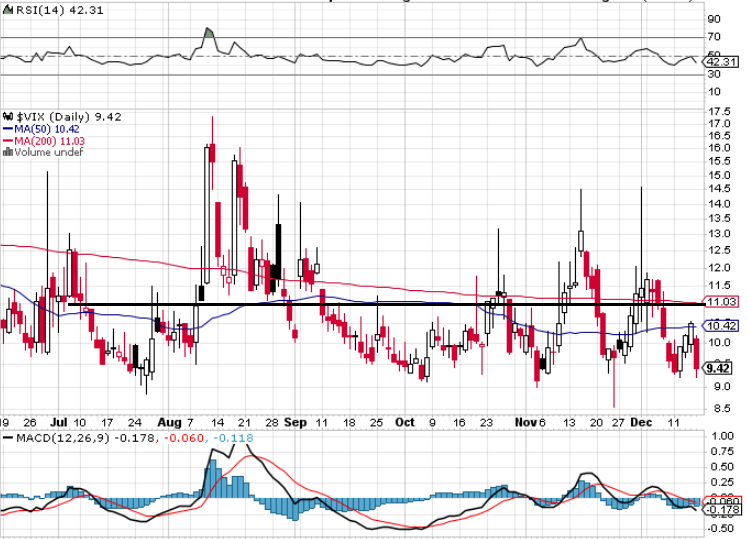Click the Aug label on the date axis
This screenshot has width=748, height=539.
[171, 422]
